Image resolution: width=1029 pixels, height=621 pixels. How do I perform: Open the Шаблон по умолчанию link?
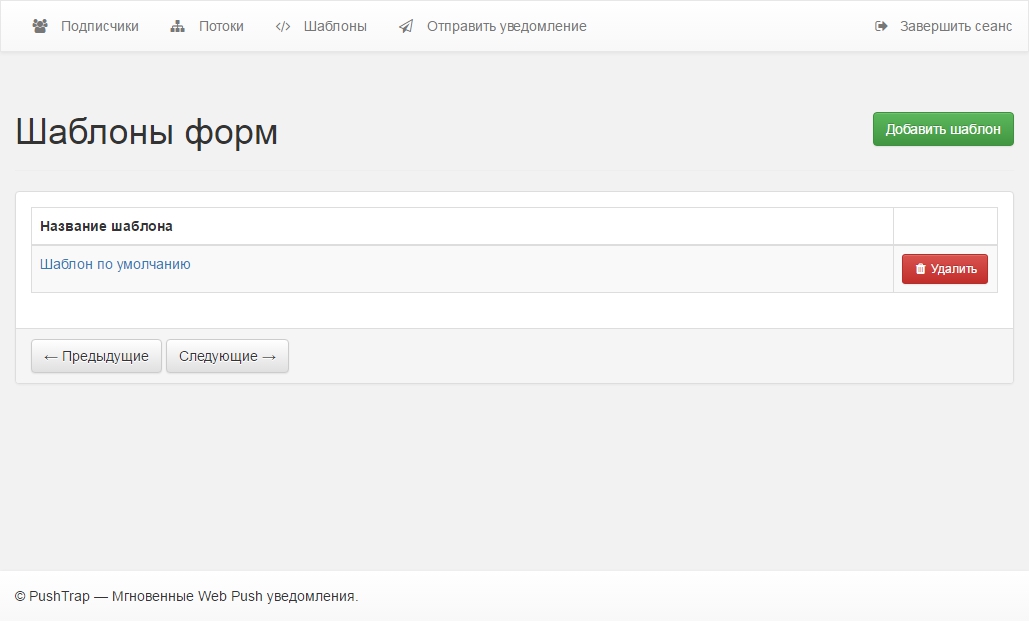(115, 264)
